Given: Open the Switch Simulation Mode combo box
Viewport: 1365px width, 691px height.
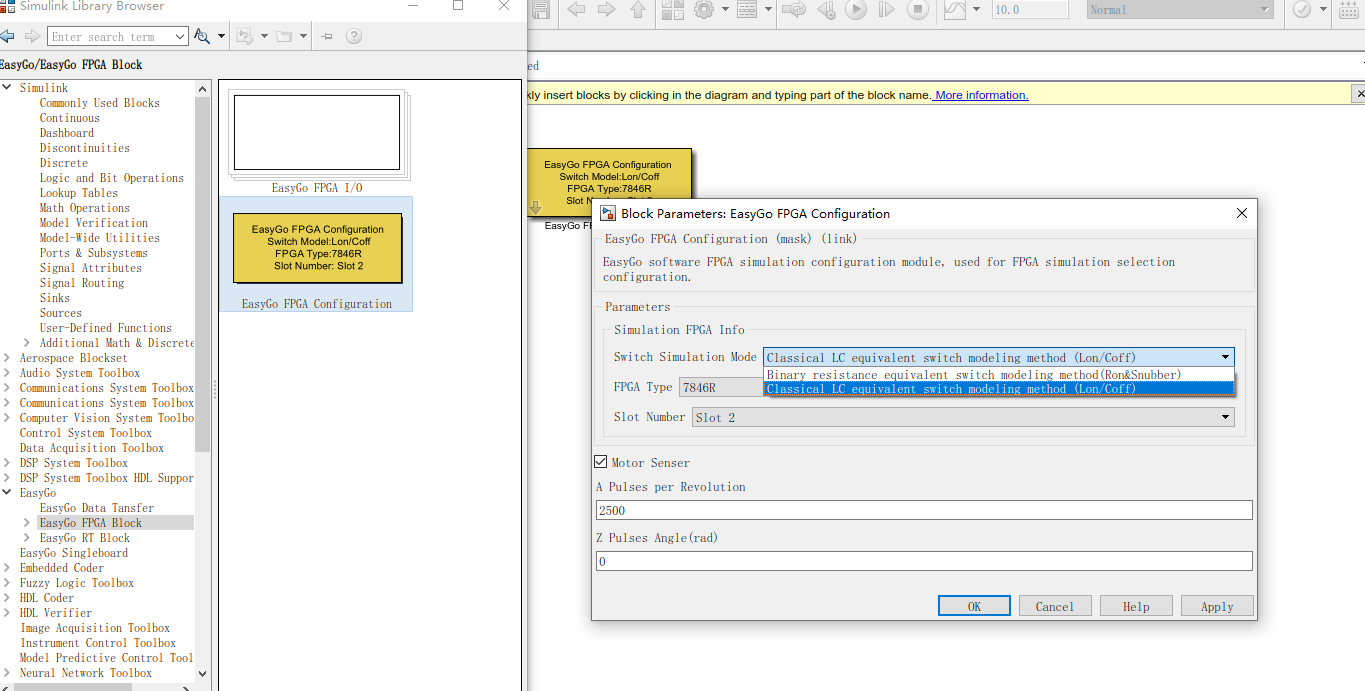Looking at the screenshot, I should pos(998,357).
